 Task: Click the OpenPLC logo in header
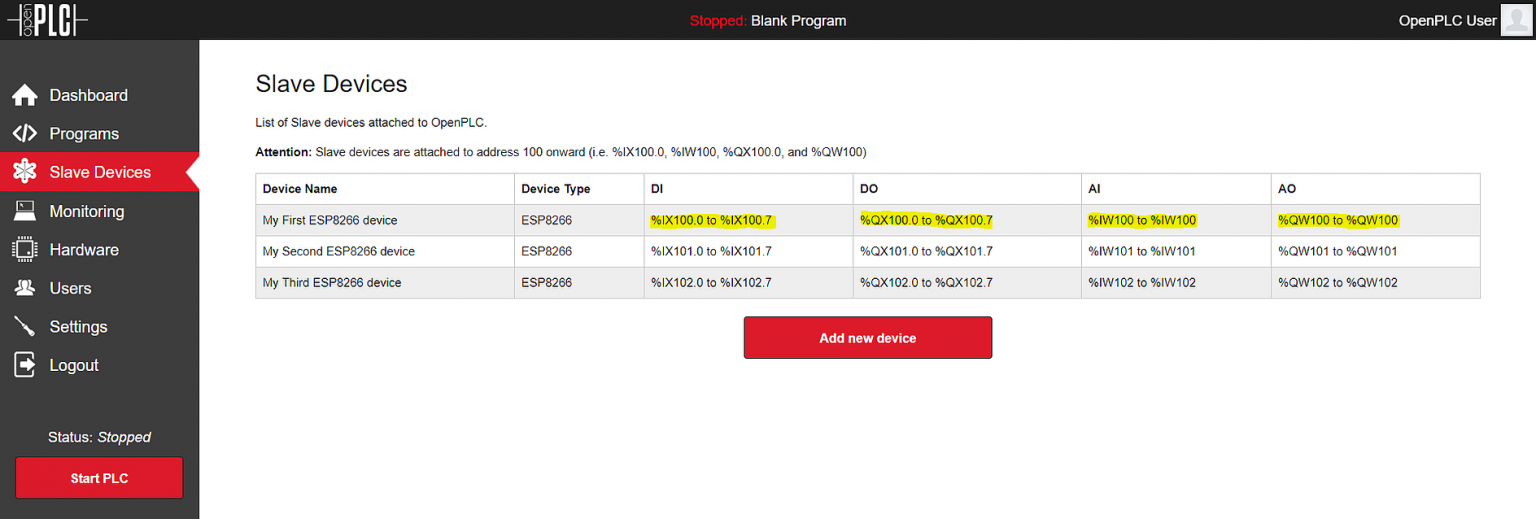click(x=47, y=20)
